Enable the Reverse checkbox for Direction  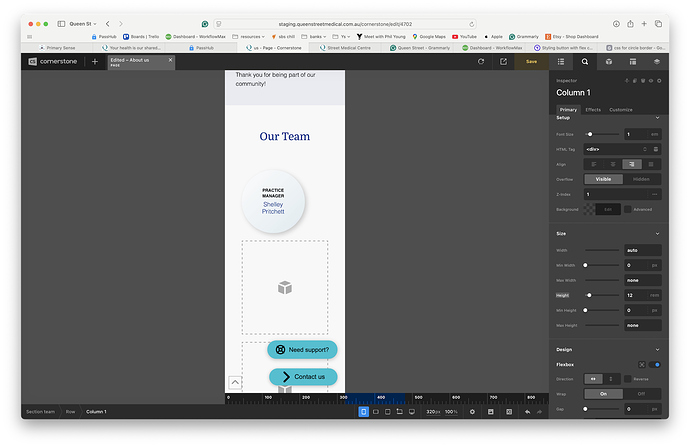point(628,379)
